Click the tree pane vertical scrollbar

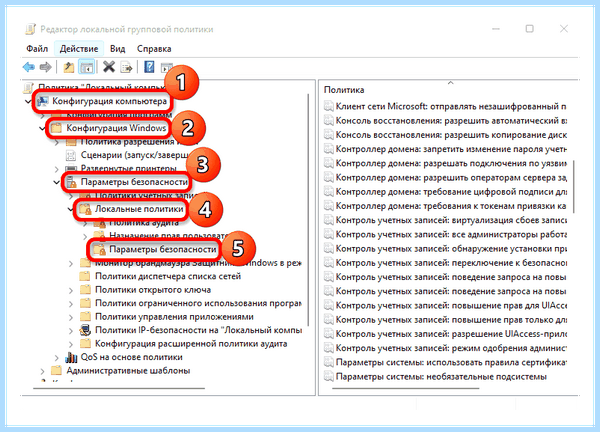coord(308,210)
